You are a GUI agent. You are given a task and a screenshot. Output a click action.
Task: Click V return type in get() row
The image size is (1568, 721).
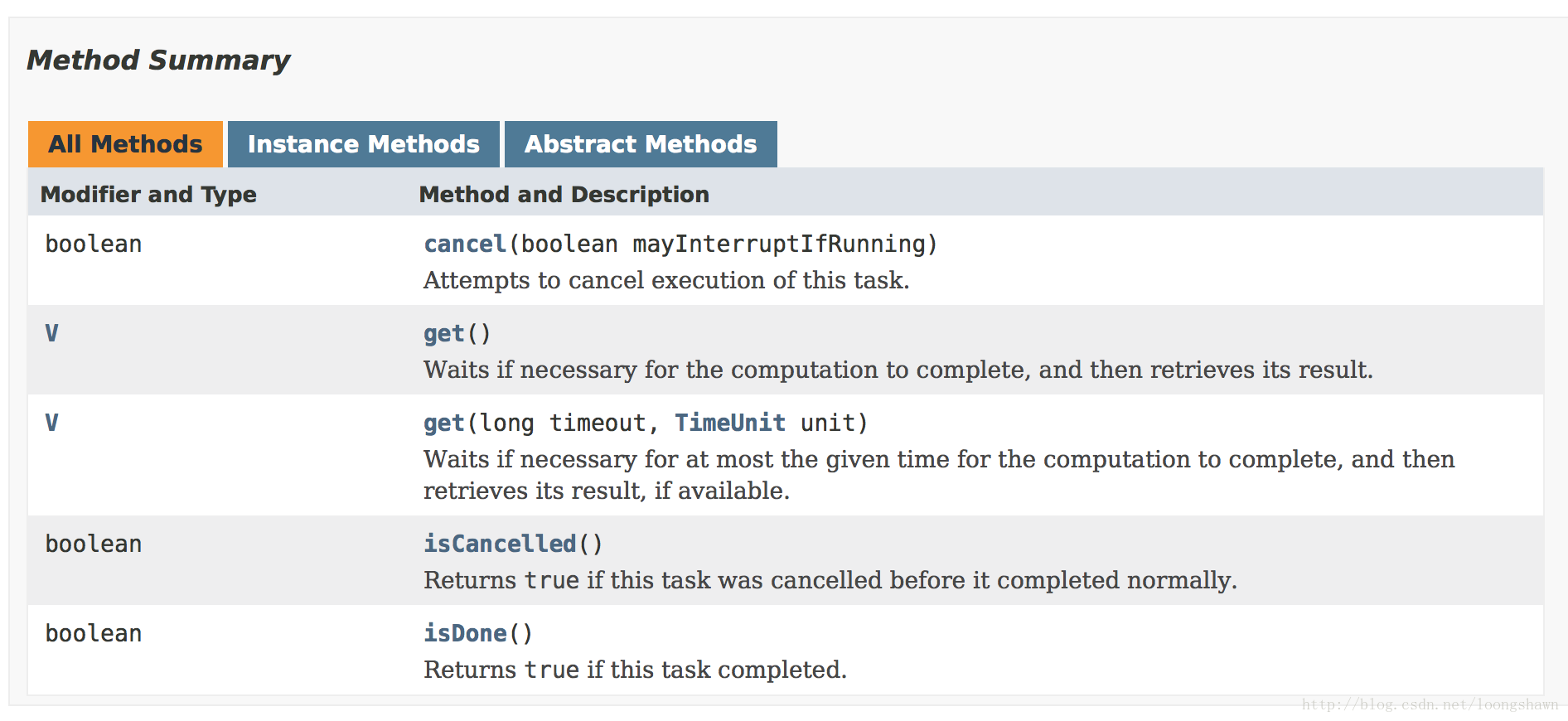click(51, 333)
